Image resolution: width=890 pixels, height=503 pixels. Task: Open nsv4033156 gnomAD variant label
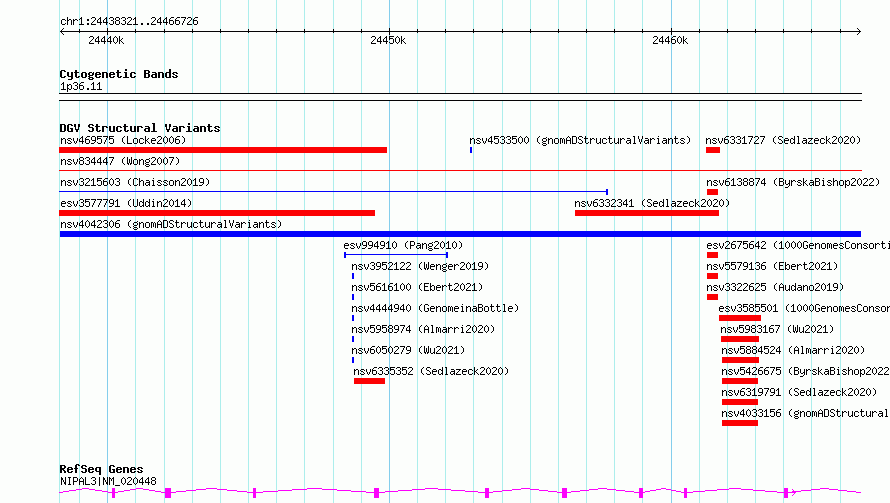(x=805, y=413)
